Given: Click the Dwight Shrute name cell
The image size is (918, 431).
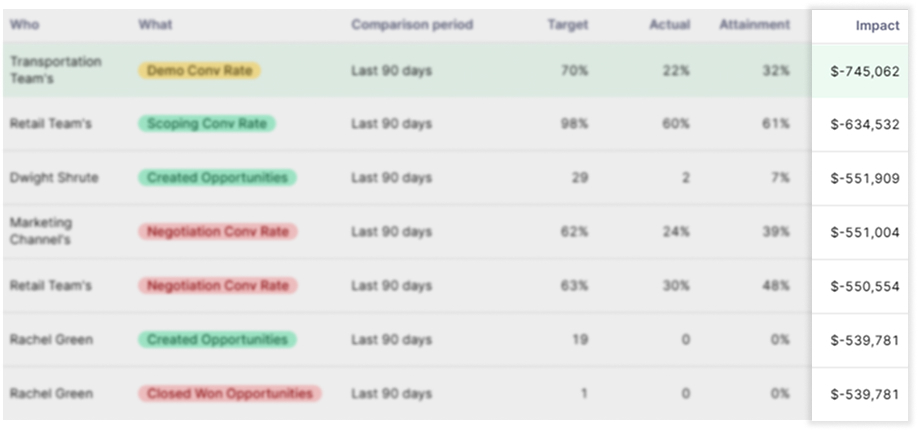Looking at the screenshot, I should coord(54,178).
